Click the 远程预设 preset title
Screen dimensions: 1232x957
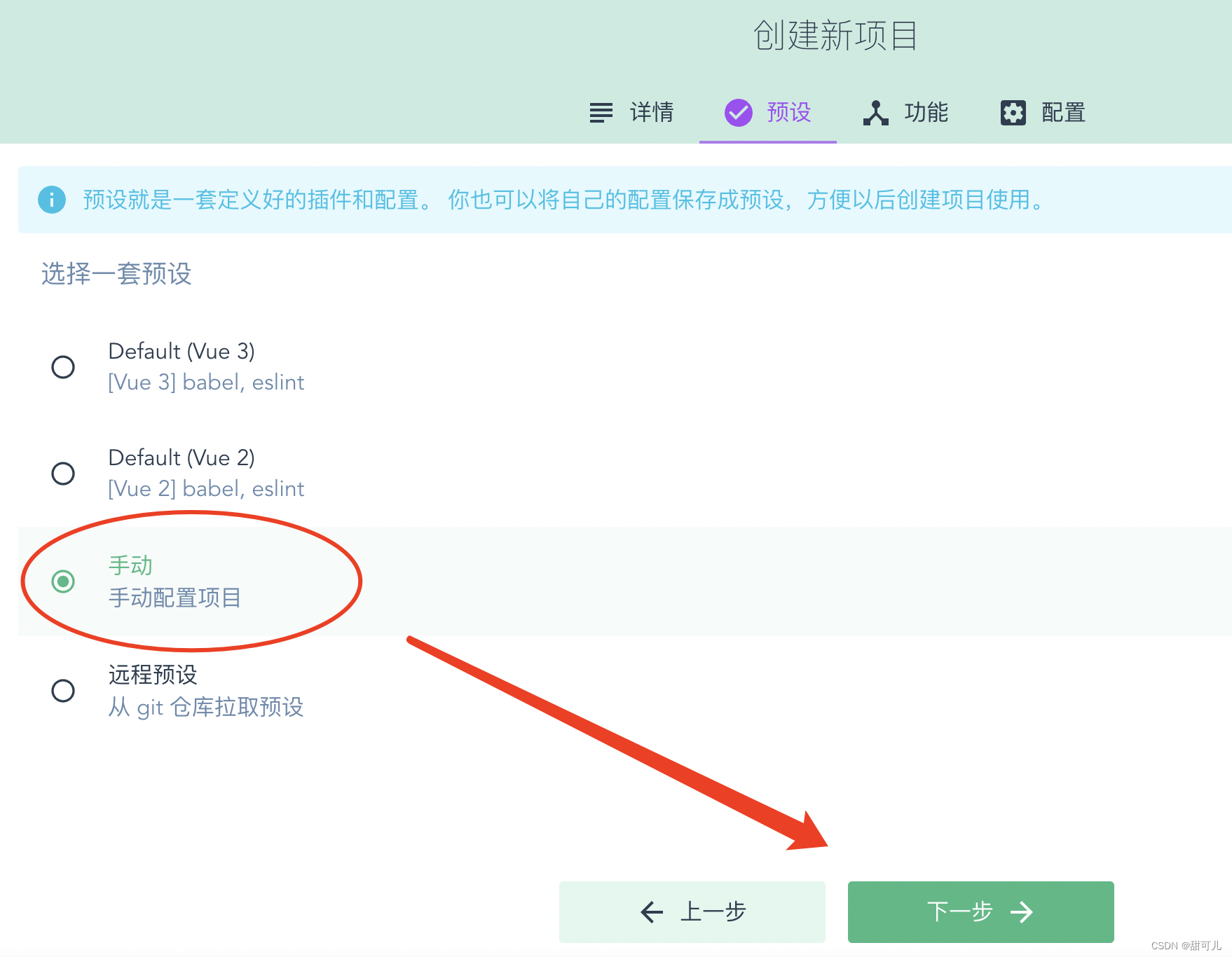(153, 675)
